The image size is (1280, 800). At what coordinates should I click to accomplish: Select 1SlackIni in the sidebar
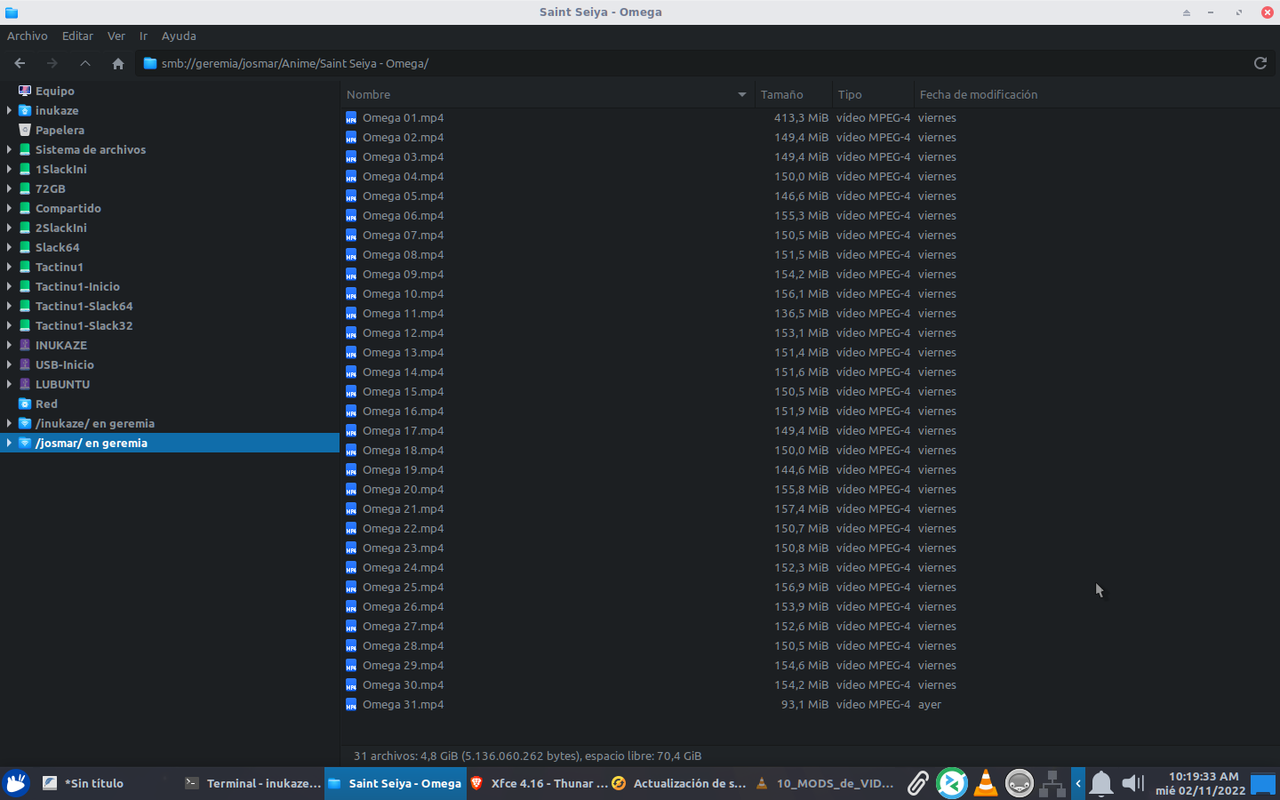(x=61, y=170)
